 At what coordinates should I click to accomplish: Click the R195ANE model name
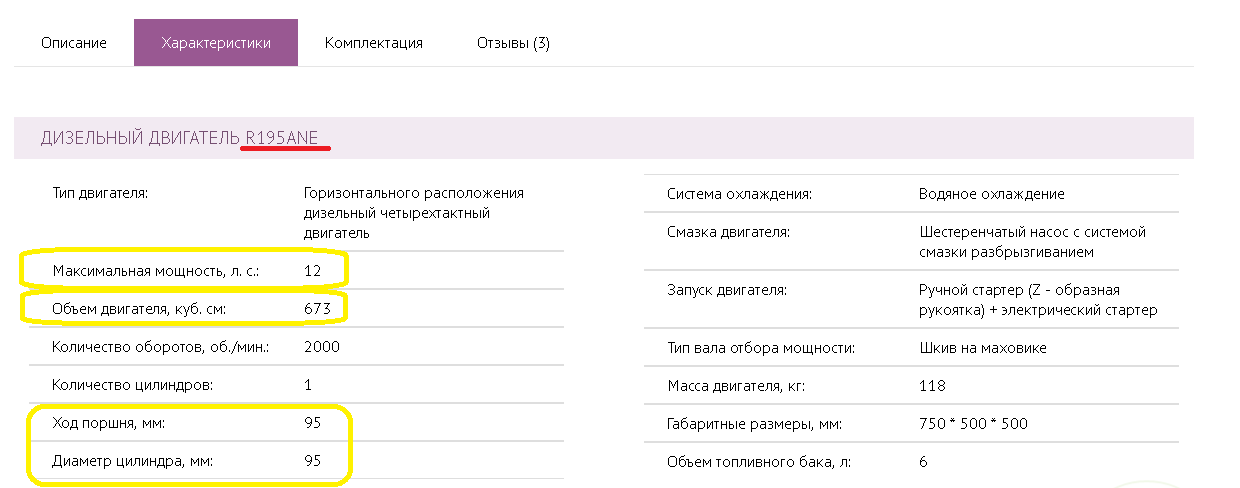(x=282, y=138)
